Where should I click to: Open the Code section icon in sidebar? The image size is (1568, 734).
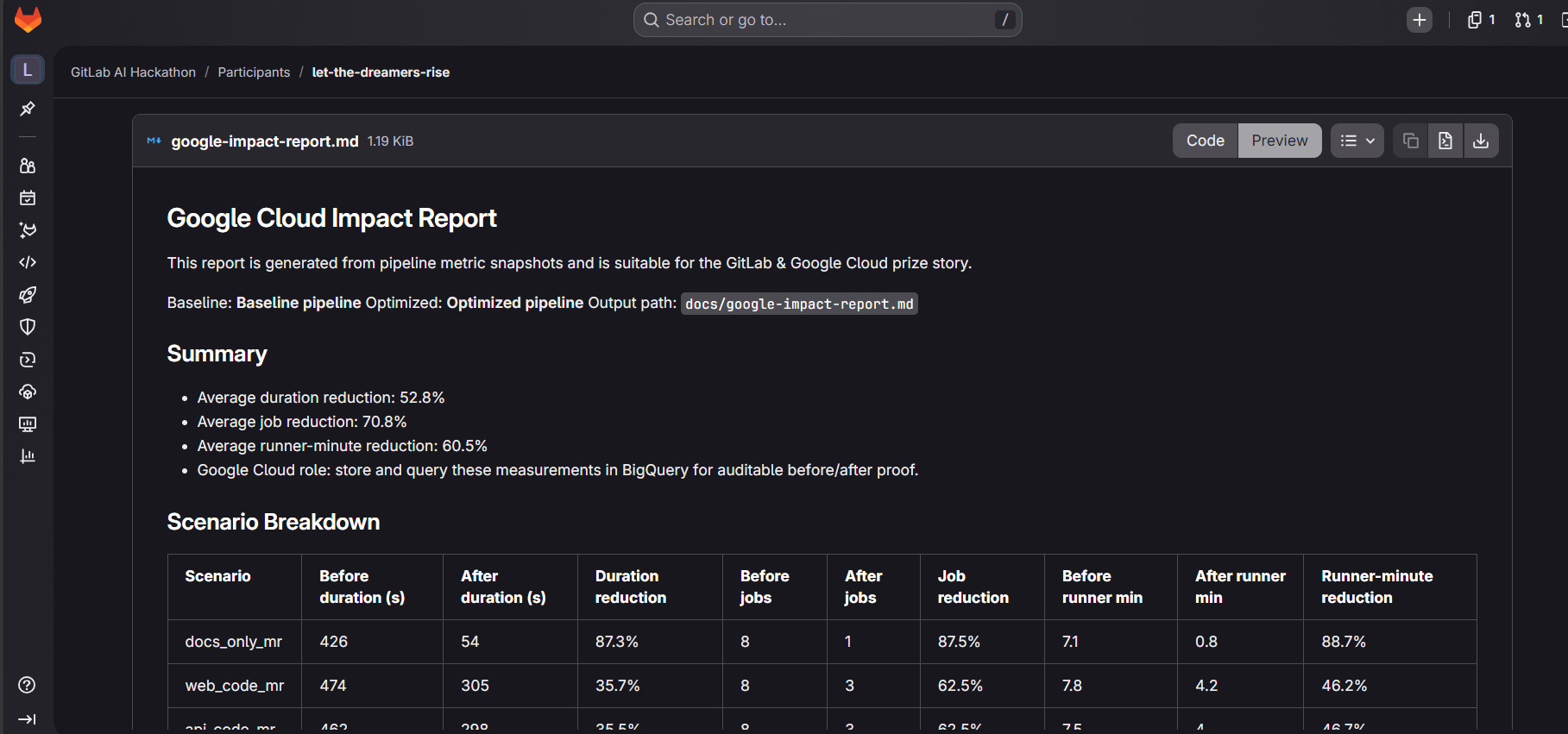click(x=28, y=262)
